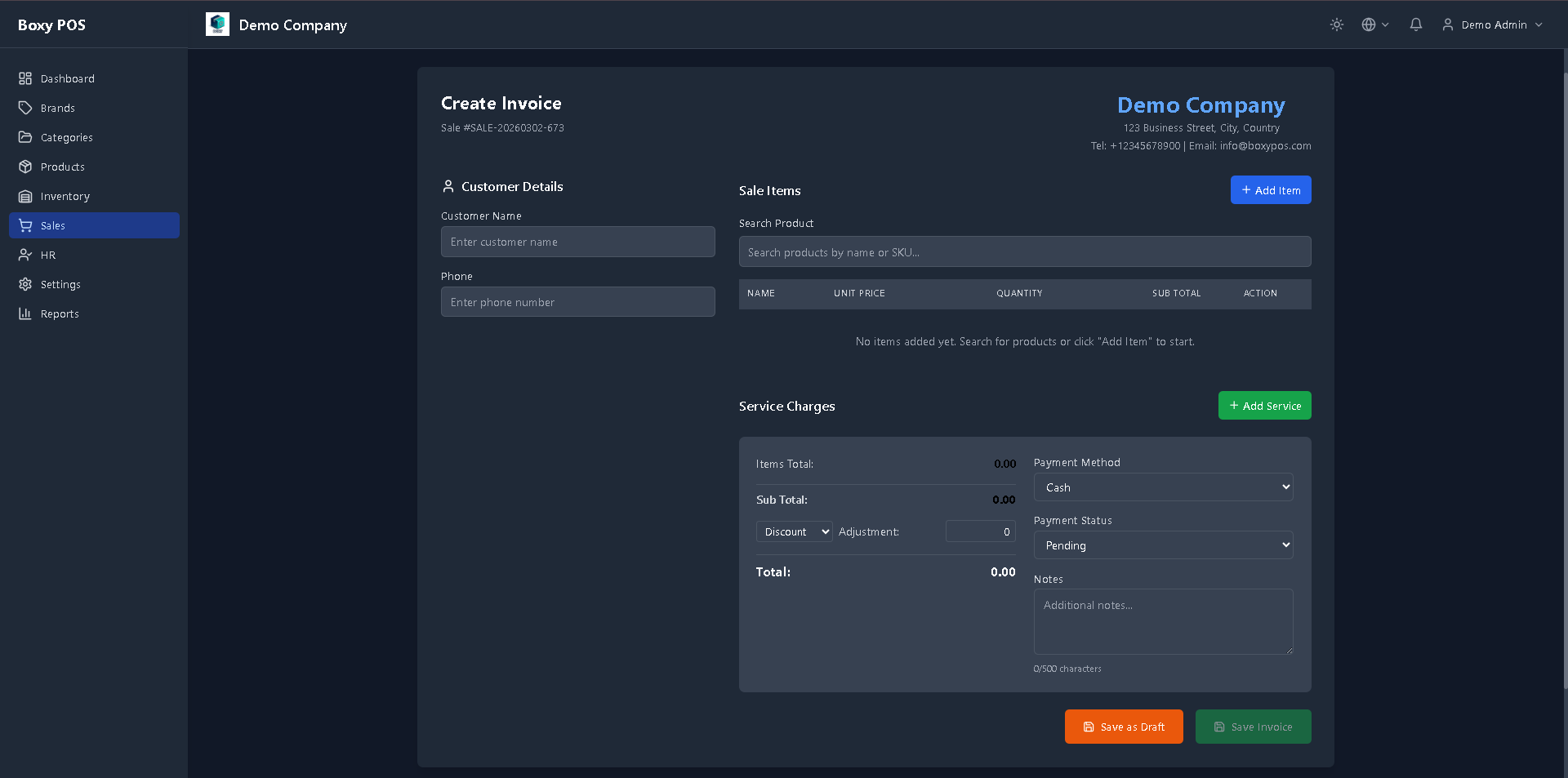Click the Add Item button
Viewport: 1568px width, 778px height.
[1271, 190]
